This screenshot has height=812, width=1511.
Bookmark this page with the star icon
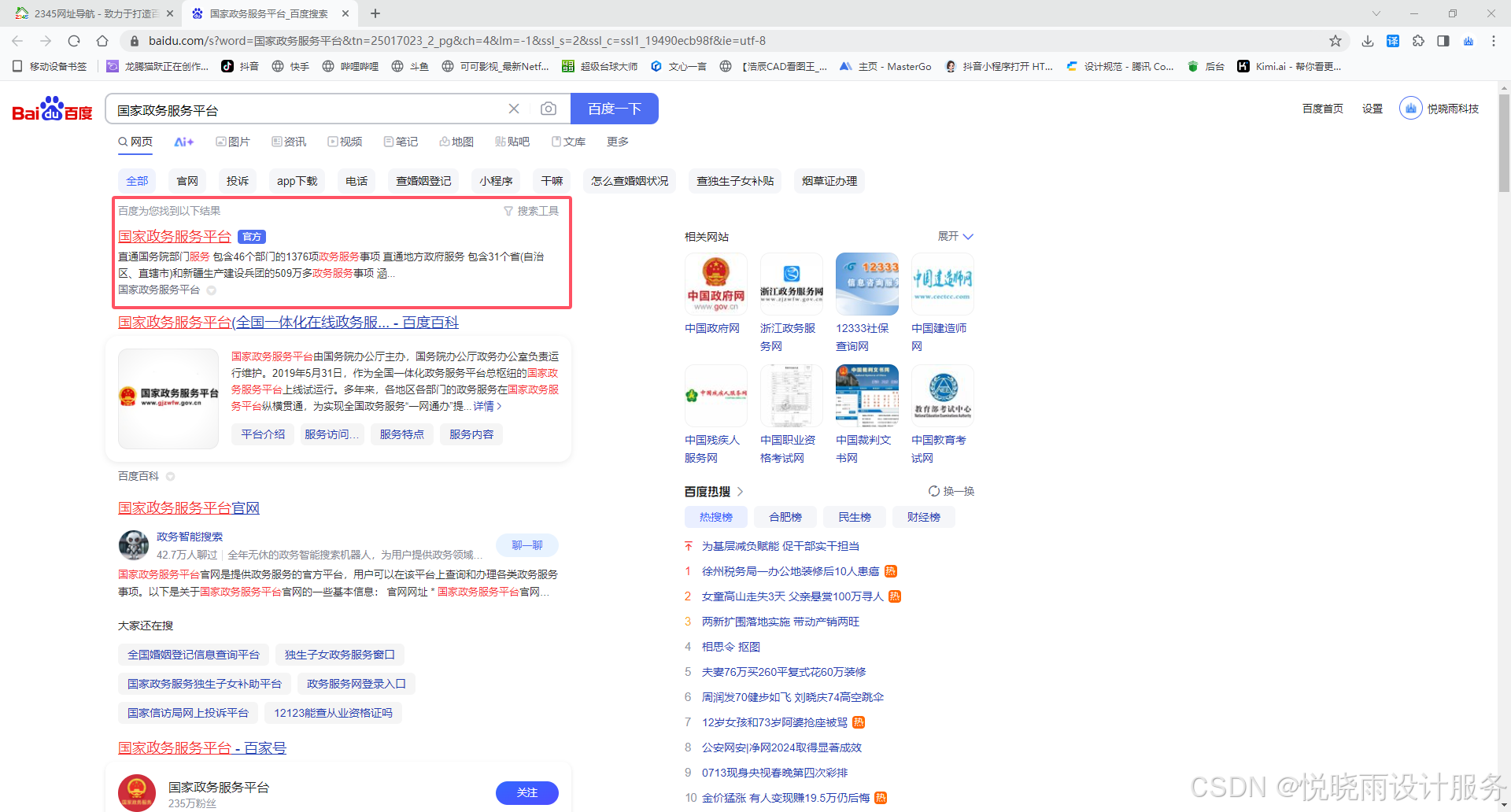(x=1336, y=41)
